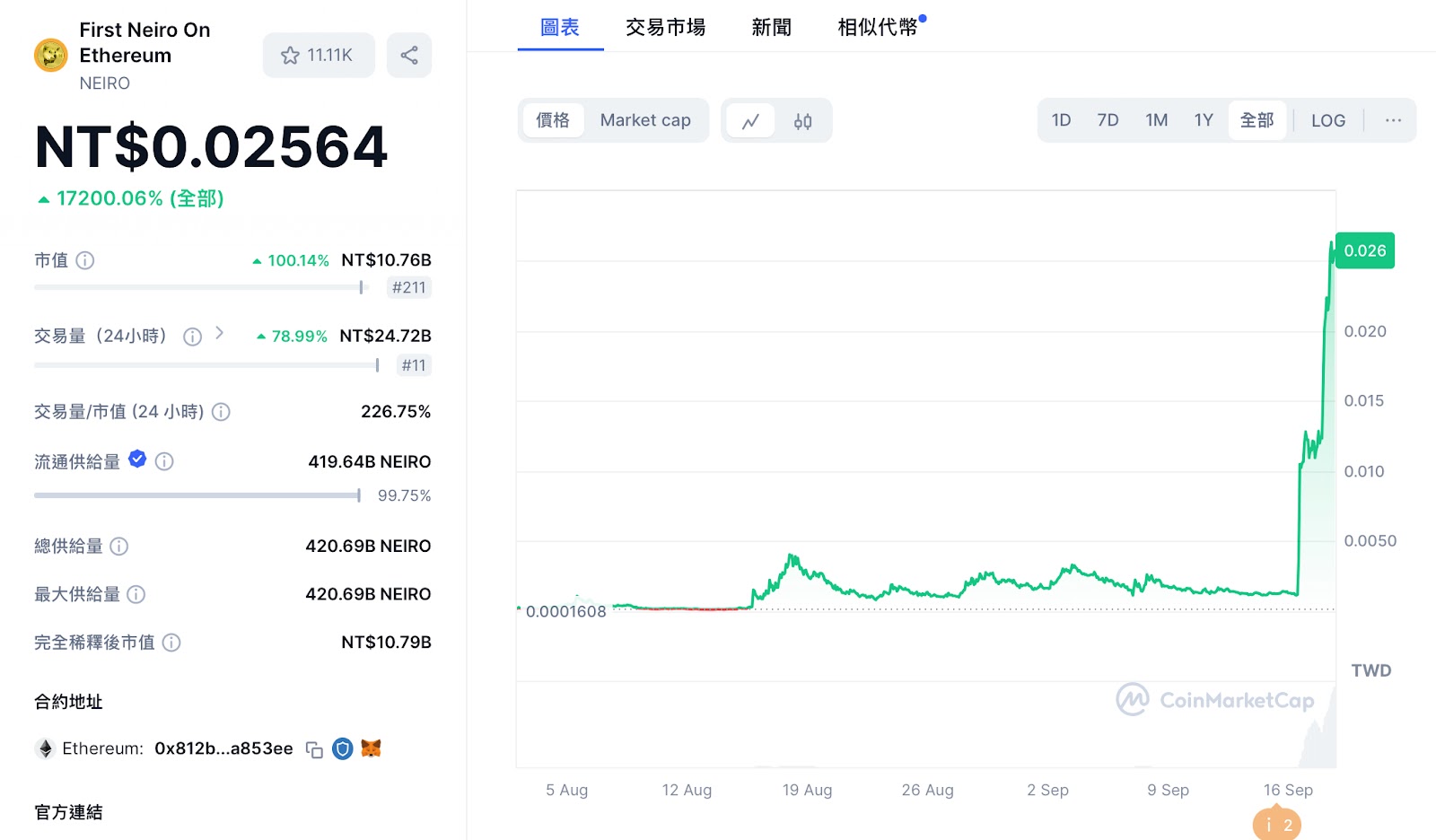
Task: Switch to candlestick chart view
Action: pos(803,120)
